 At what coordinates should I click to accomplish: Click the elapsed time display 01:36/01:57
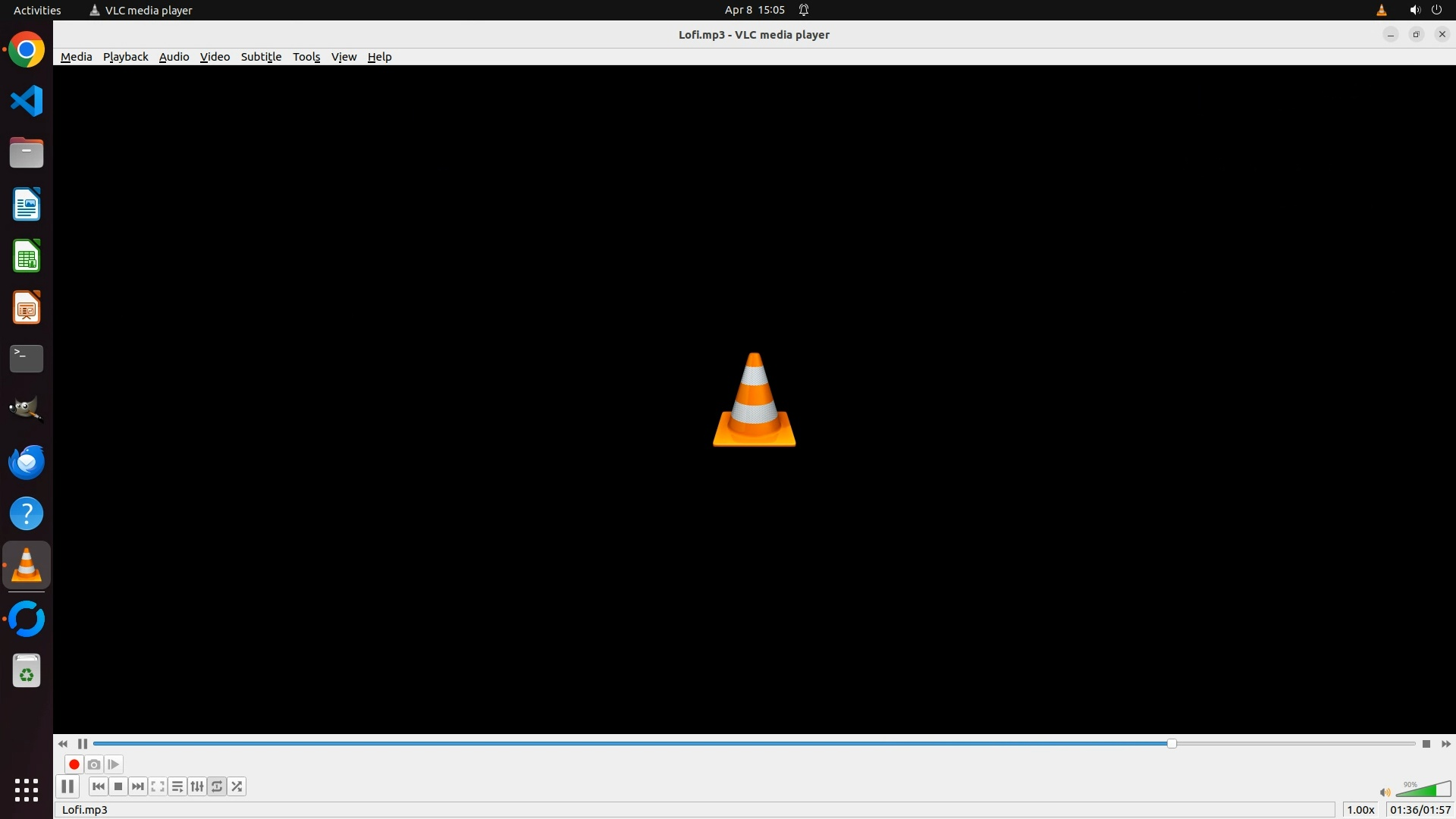tap(1420, 810)
